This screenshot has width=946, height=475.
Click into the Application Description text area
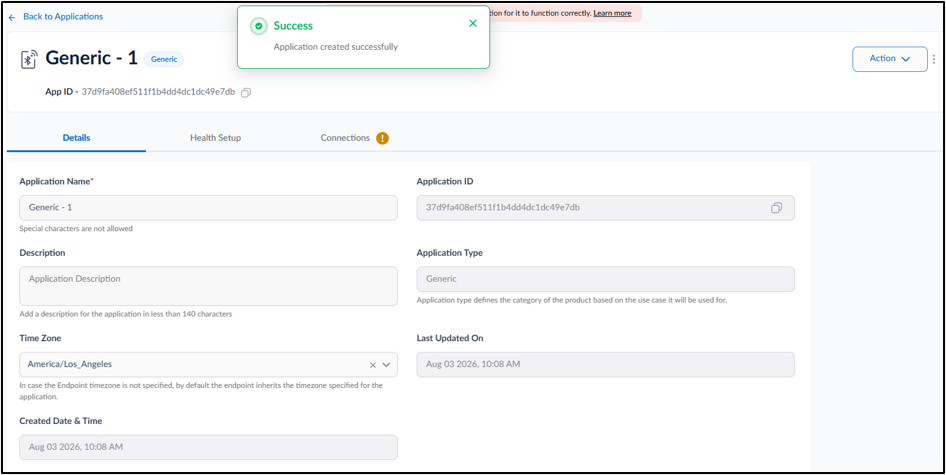pos(208,286)
